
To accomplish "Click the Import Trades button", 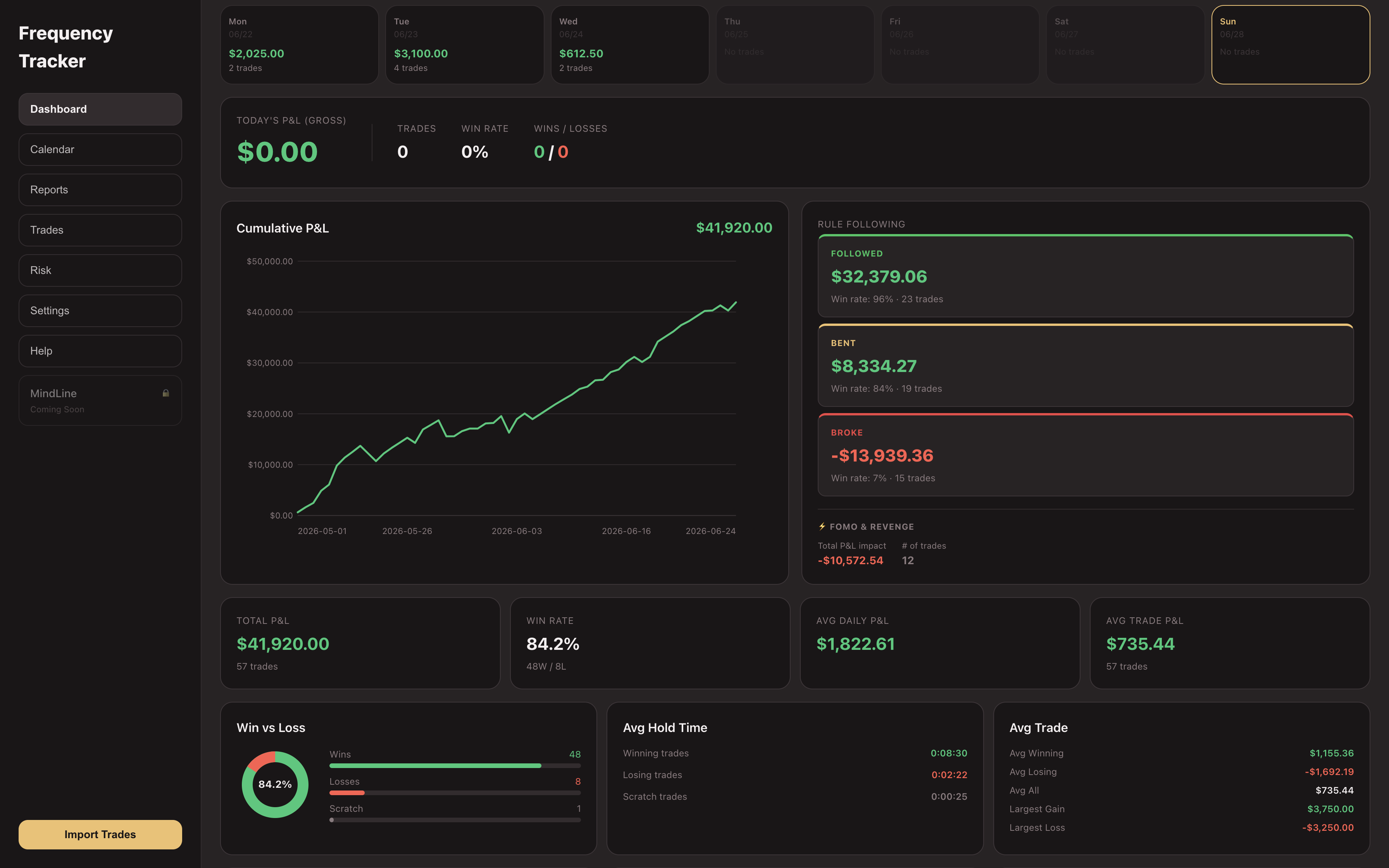I will click(100, 834).
